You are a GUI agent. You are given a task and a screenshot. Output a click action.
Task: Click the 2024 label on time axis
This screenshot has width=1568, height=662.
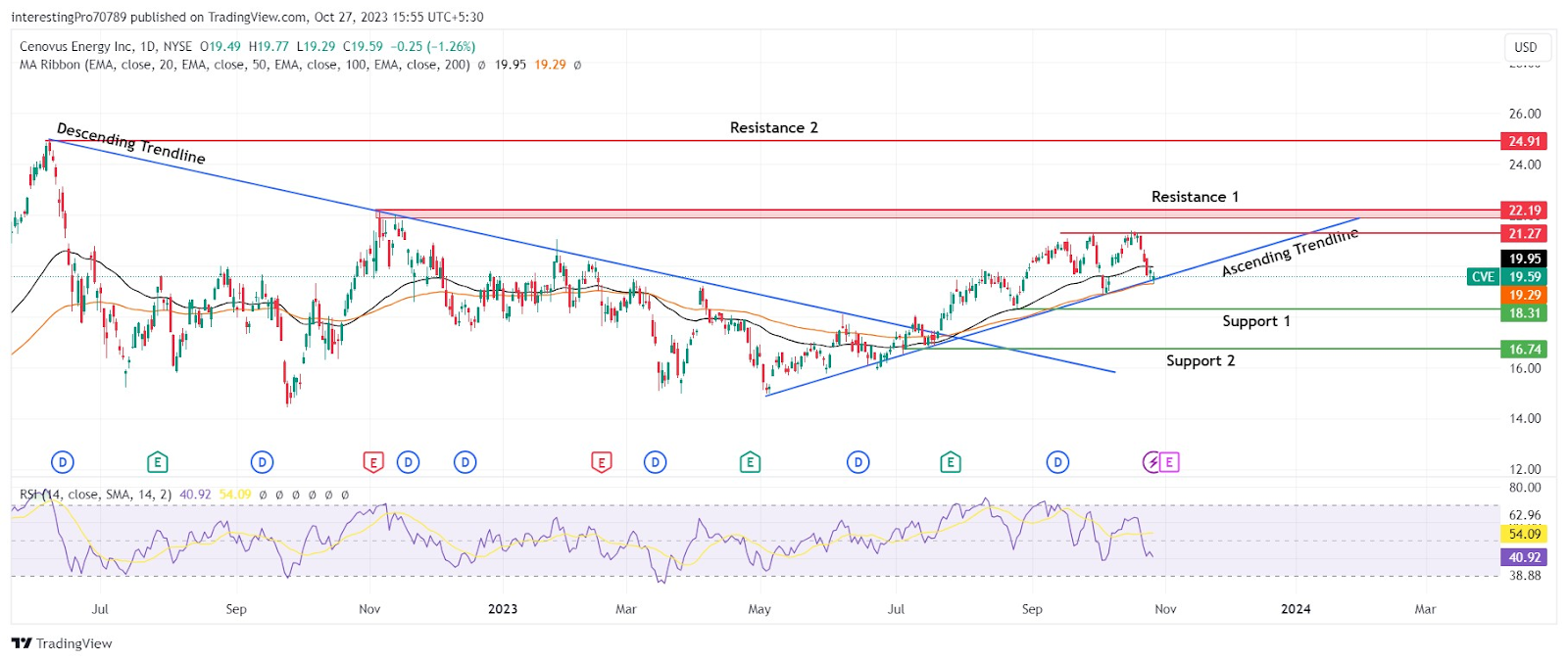point(1296,609)
